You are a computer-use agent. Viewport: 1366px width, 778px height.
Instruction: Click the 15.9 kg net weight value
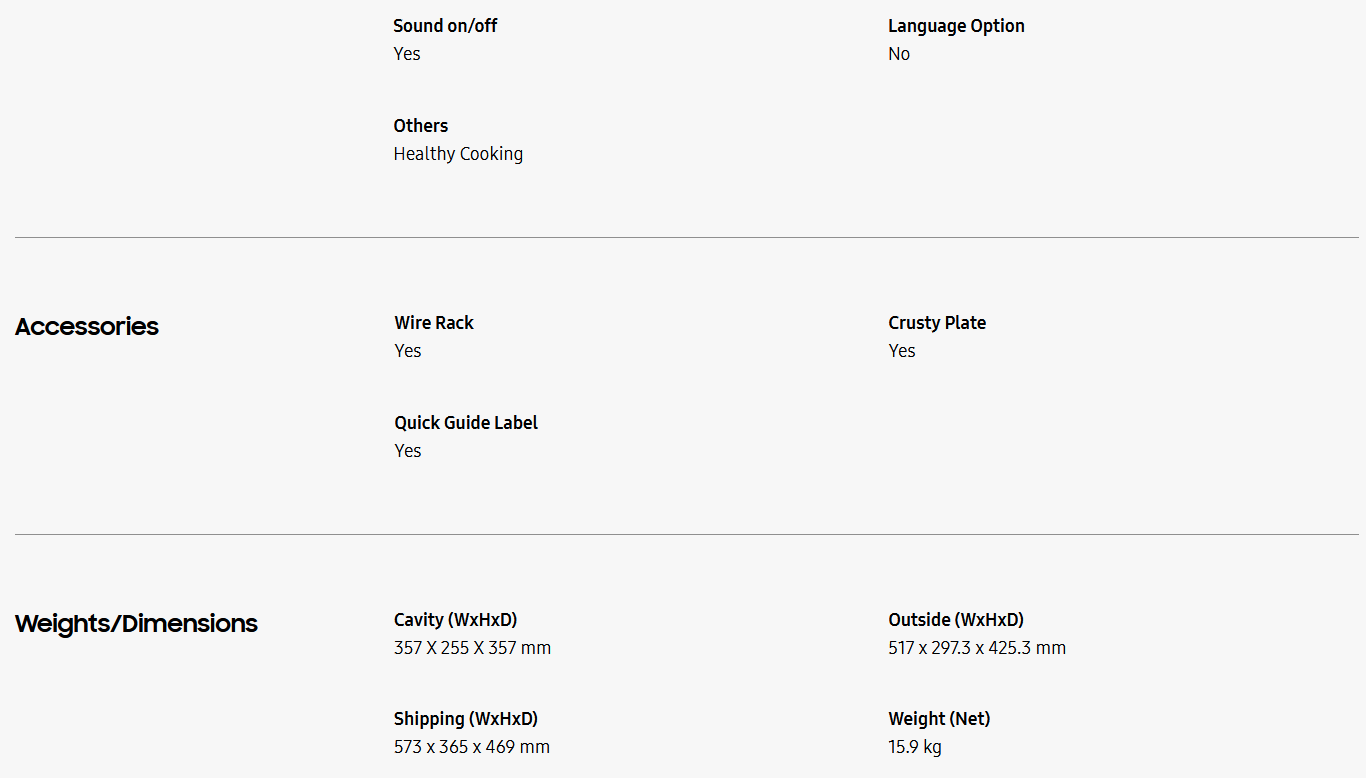tap(915, 747)
